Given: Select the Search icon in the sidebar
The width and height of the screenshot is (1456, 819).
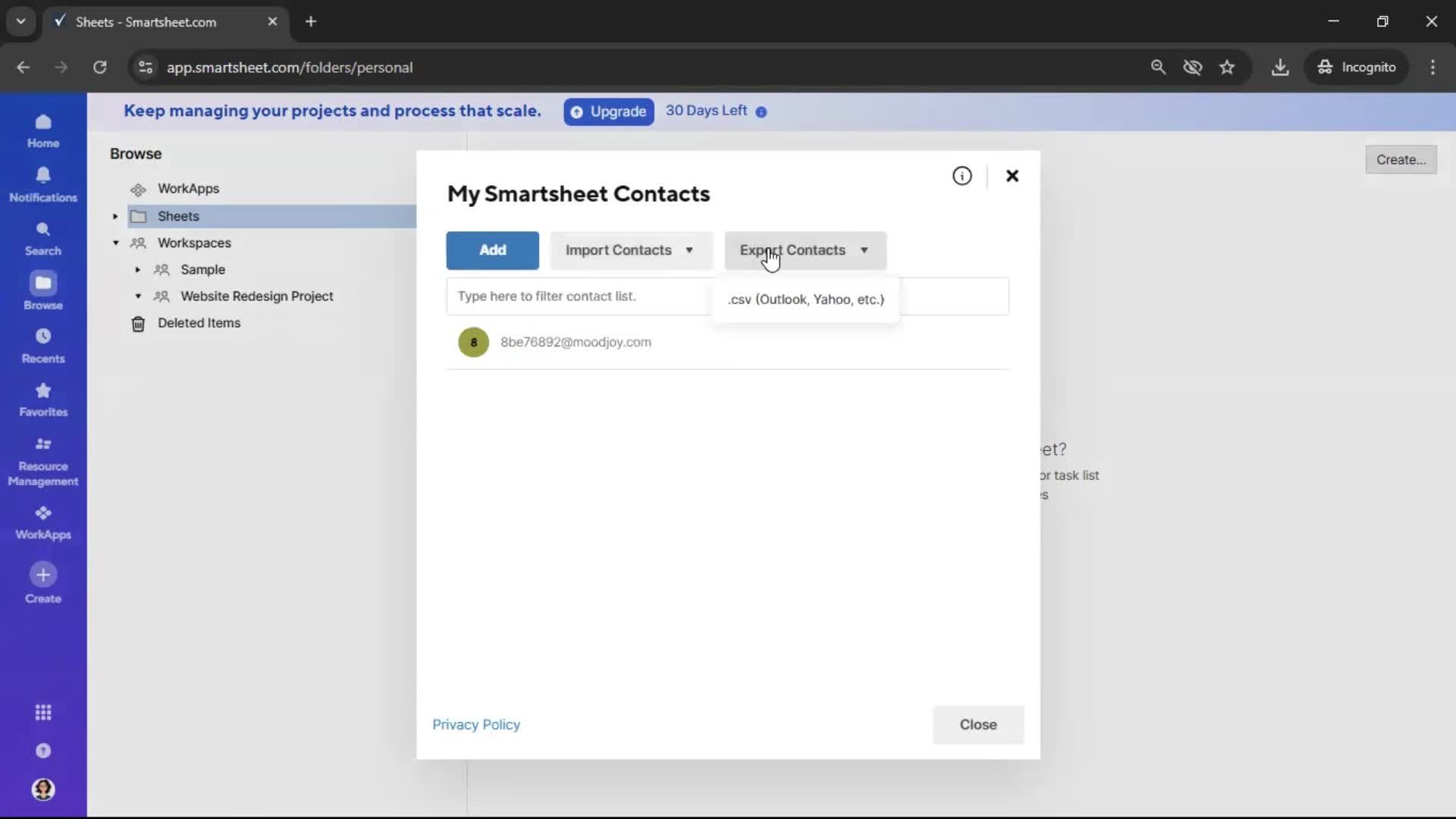Looking at the screenshot, I should [x=43, y=237].
